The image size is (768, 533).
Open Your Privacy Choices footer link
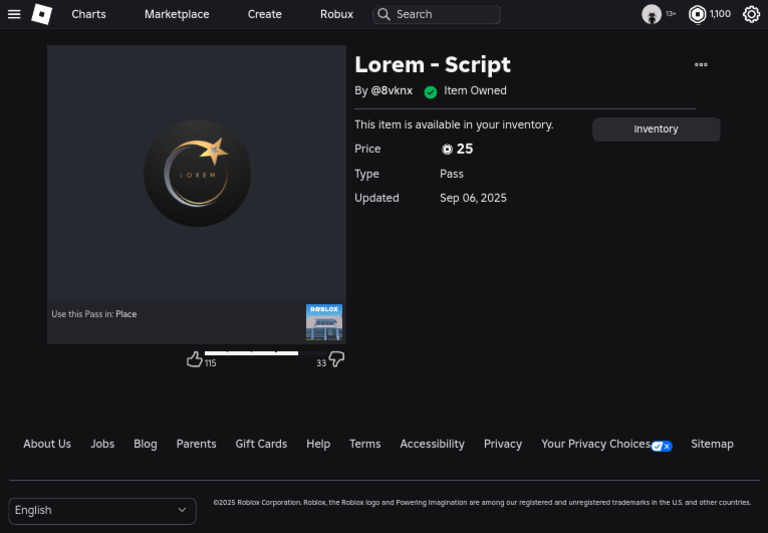[x=596, y=444]
